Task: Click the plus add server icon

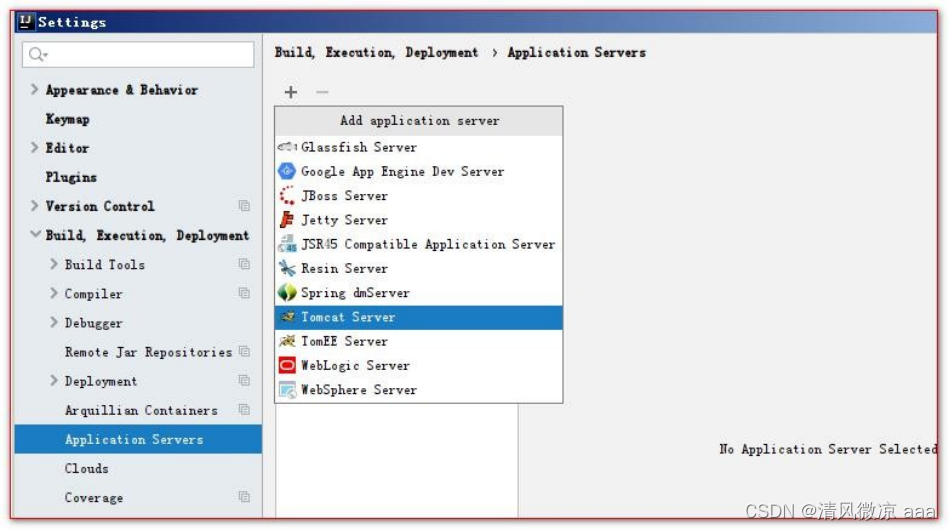Action: pos(291,92)
